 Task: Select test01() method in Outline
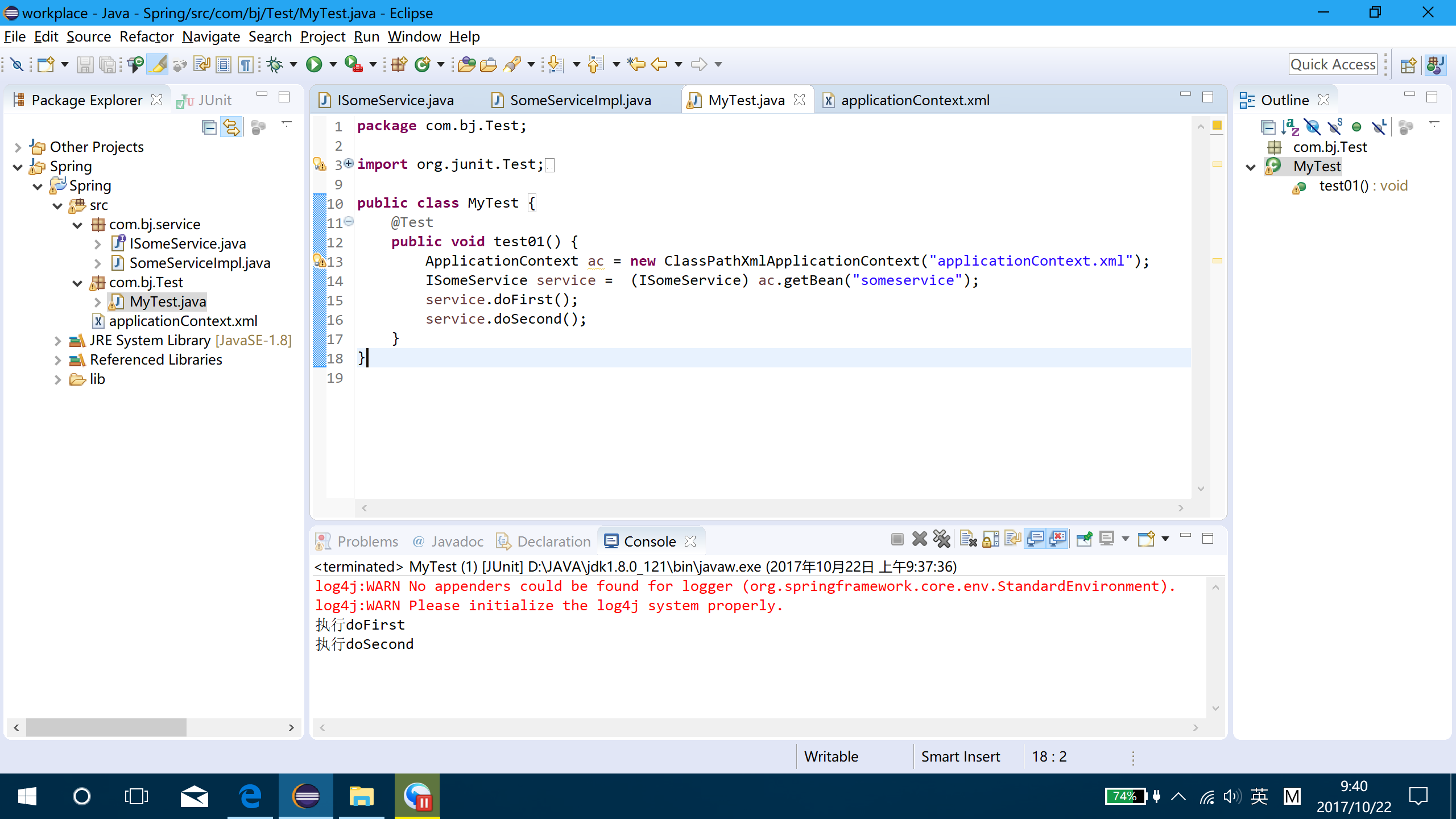[x=1363, y=186]
